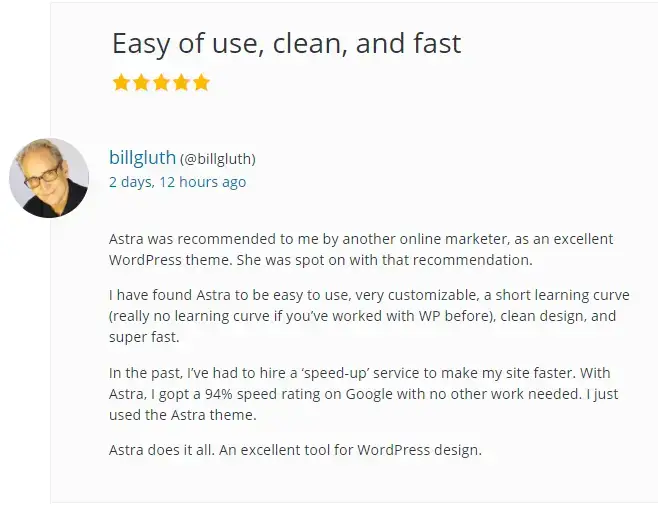Click 'WordPress theme' in the first paragraph
The width and height of the screenshot is (658, 506).
click(170, 260)
